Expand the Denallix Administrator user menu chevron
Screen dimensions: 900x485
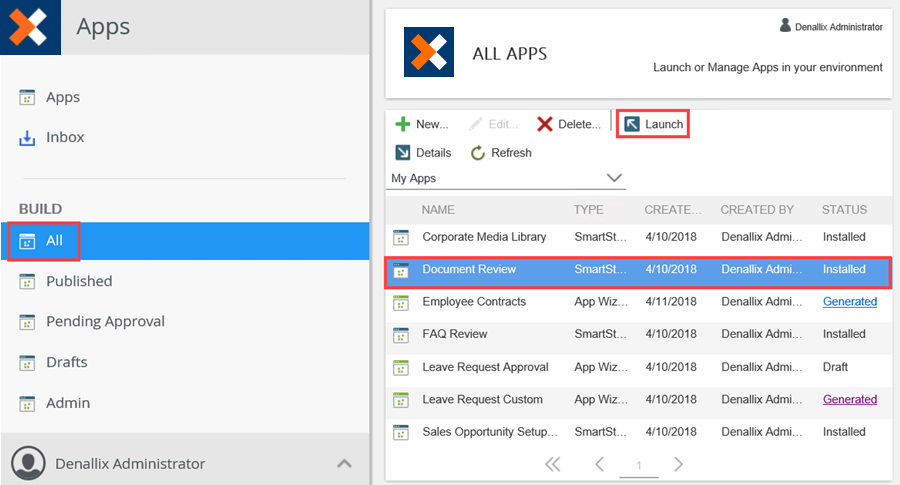point(343,463)
